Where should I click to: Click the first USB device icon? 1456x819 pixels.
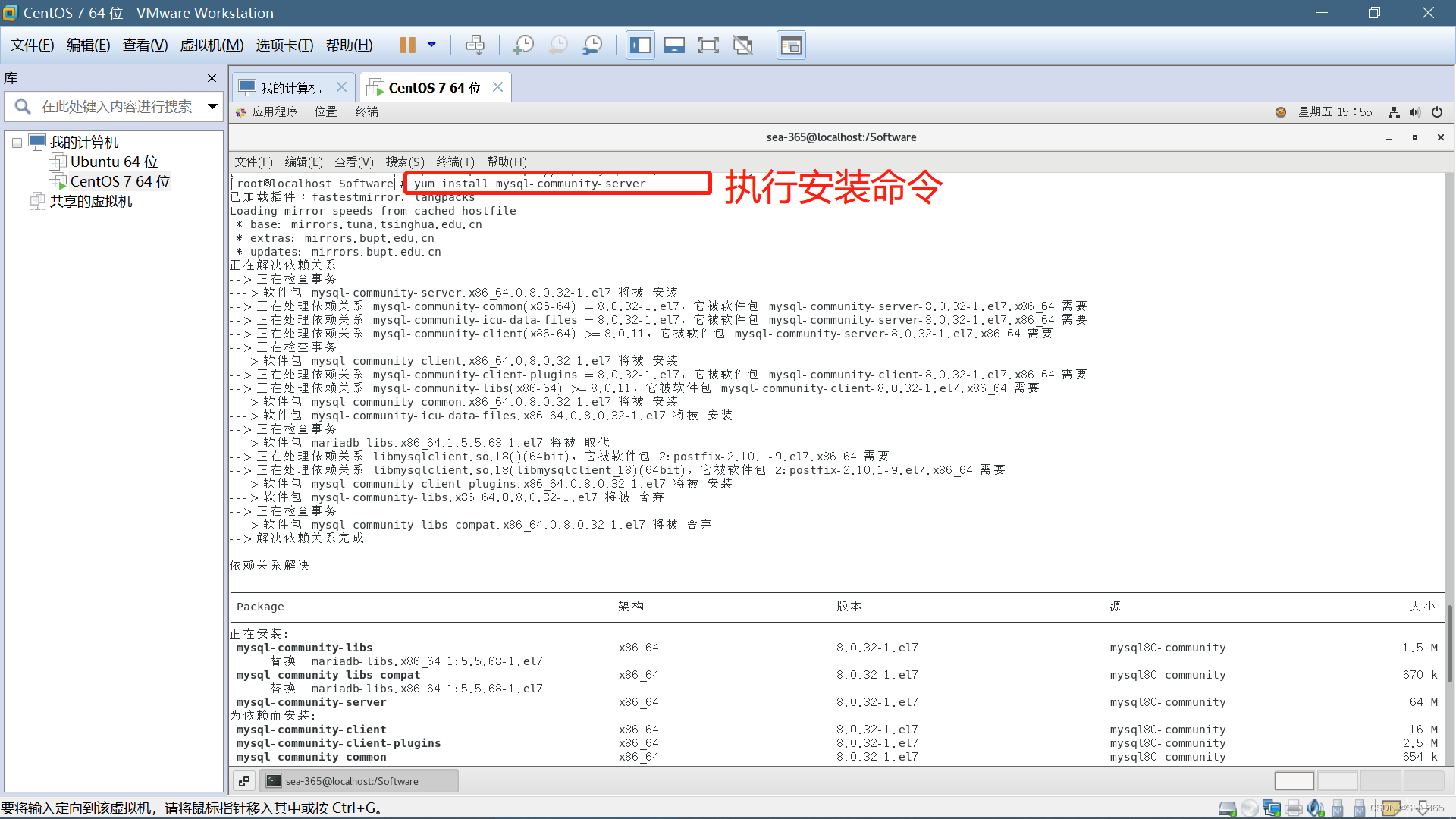1338,808
